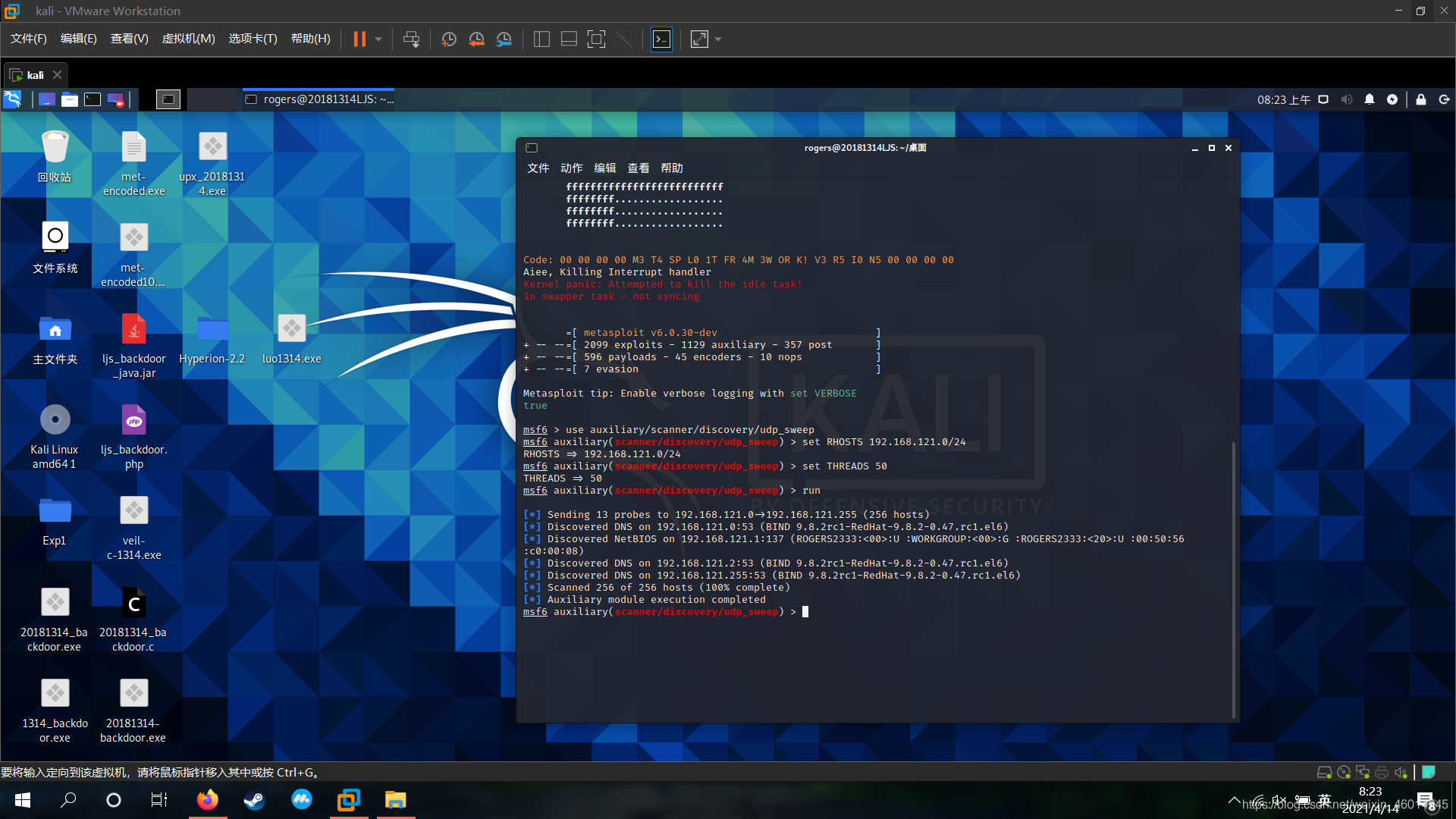
Task: Open the 帮助 menu in the terminal
Action: (672, 168)
